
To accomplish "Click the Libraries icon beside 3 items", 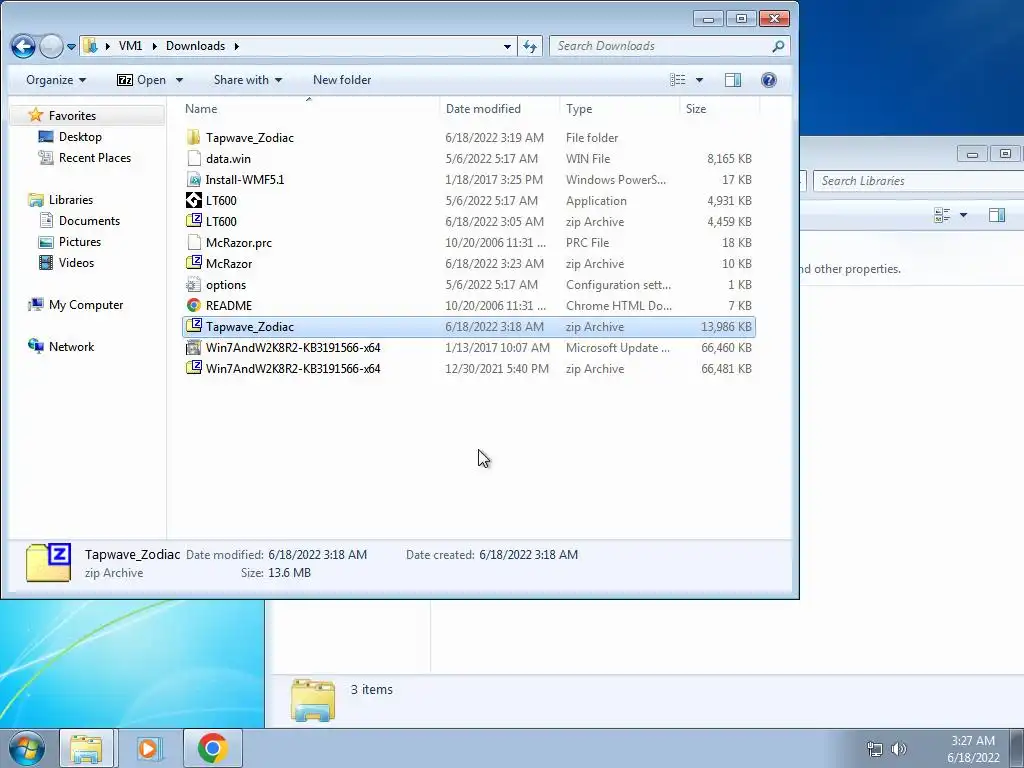I will 313,700.
